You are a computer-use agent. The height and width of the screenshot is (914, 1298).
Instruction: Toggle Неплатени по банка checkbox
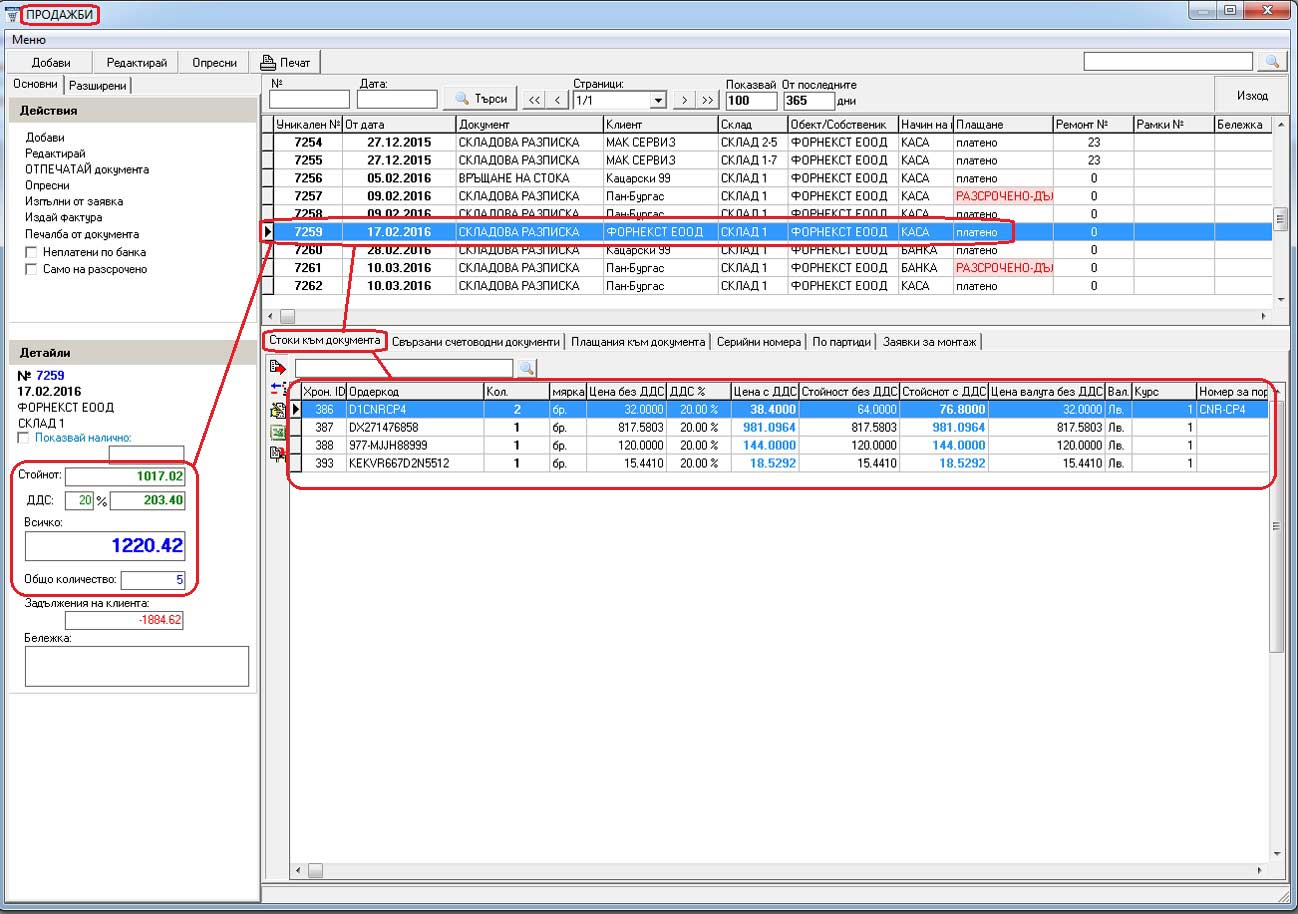(x=32, y=252)
